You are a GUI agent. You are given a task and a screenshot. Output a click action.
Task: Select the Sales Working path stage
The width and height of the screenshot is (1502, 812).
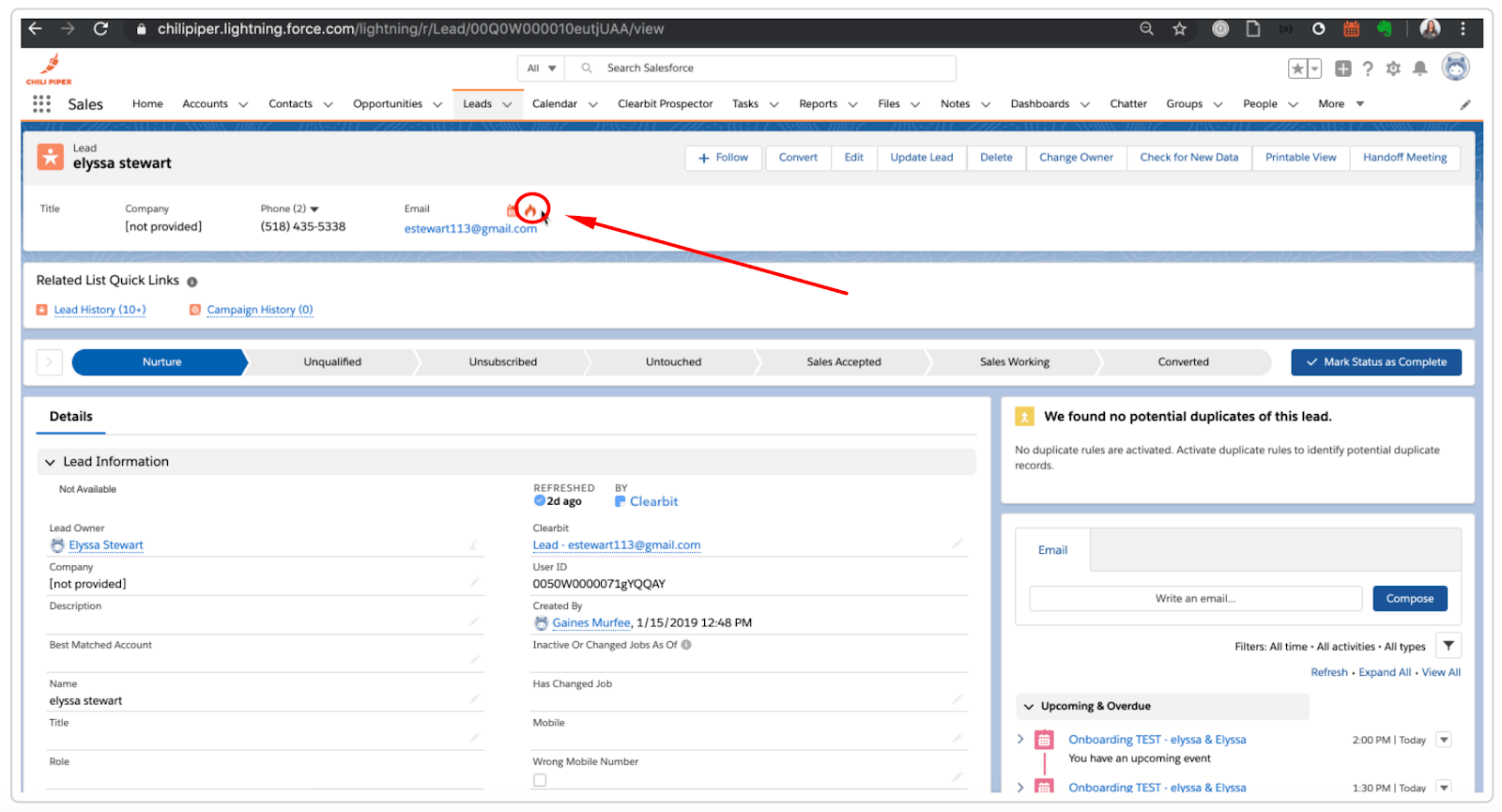click(x=1015, y=362)
